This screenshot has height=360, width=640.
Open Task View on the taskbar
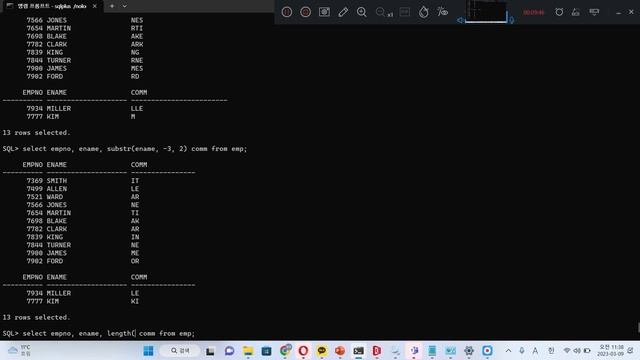click(x=210, y=351)
